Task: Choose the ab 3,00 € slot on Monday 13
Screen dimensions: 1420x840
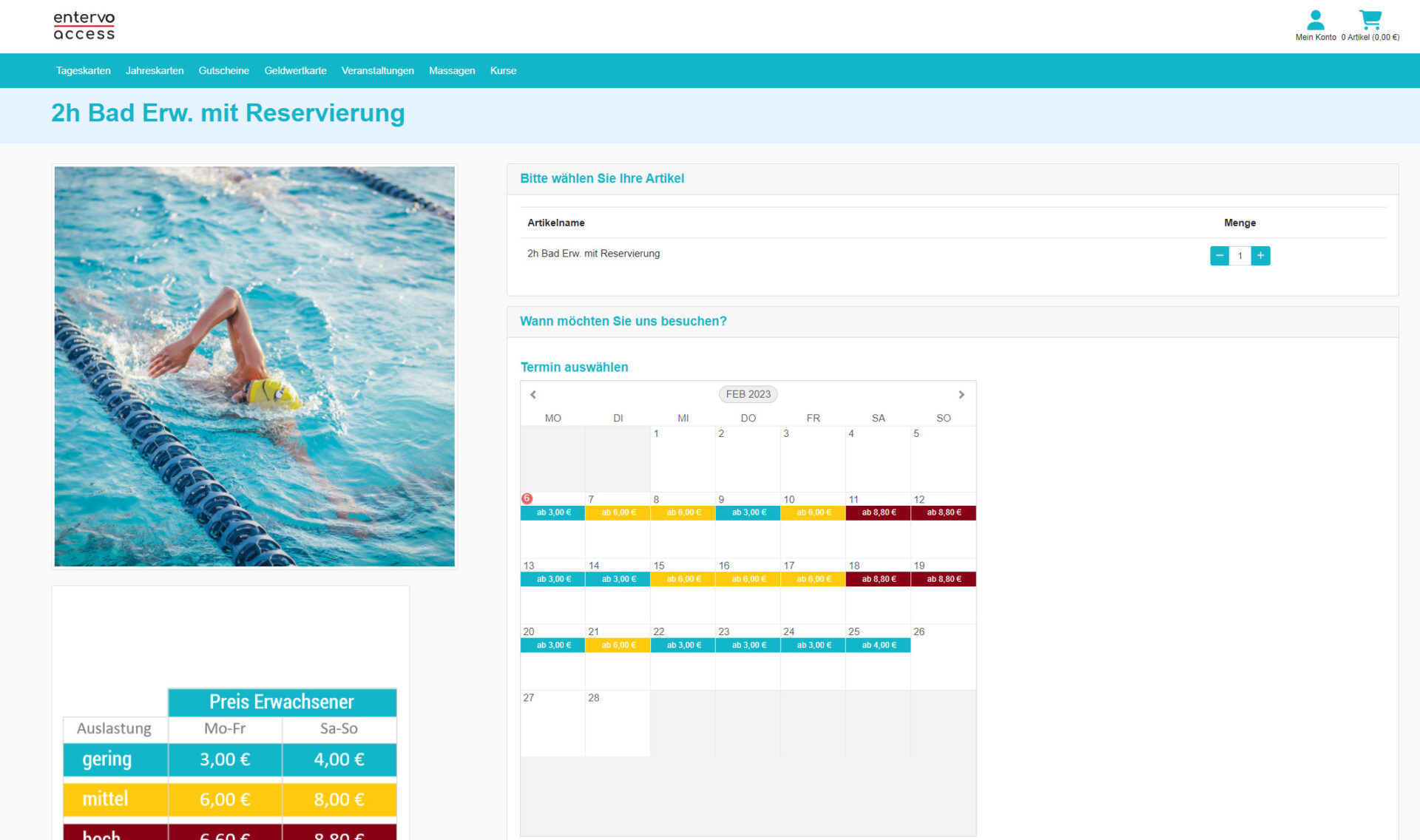Action: click(x=552, y=579)
